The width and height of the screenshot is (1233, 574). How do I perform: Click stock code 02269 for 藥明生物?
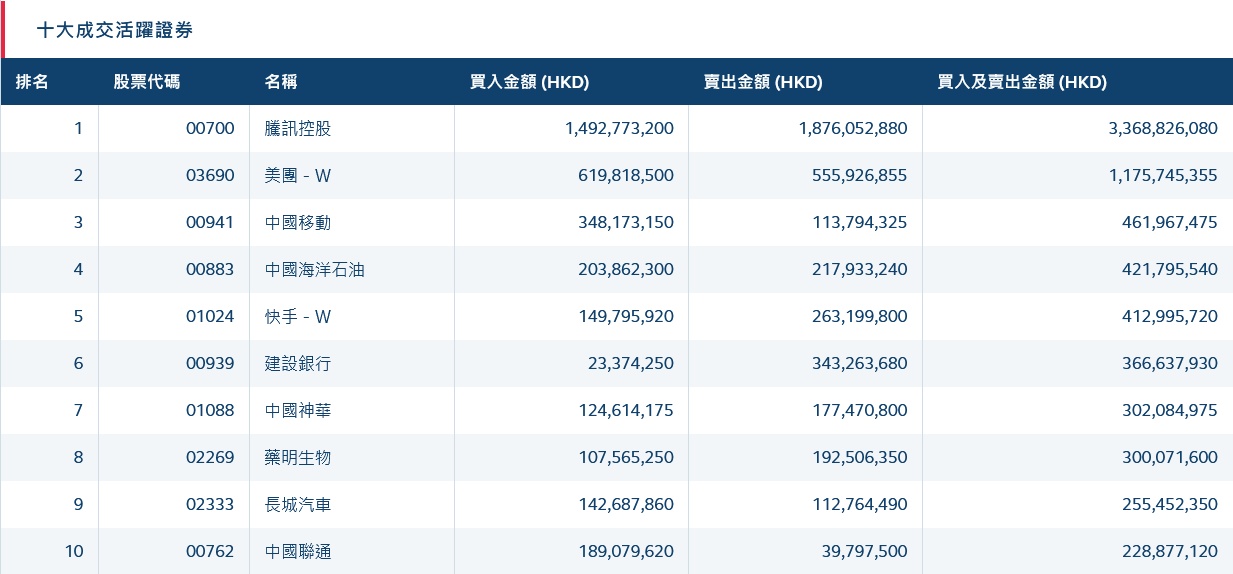(210, 457)
